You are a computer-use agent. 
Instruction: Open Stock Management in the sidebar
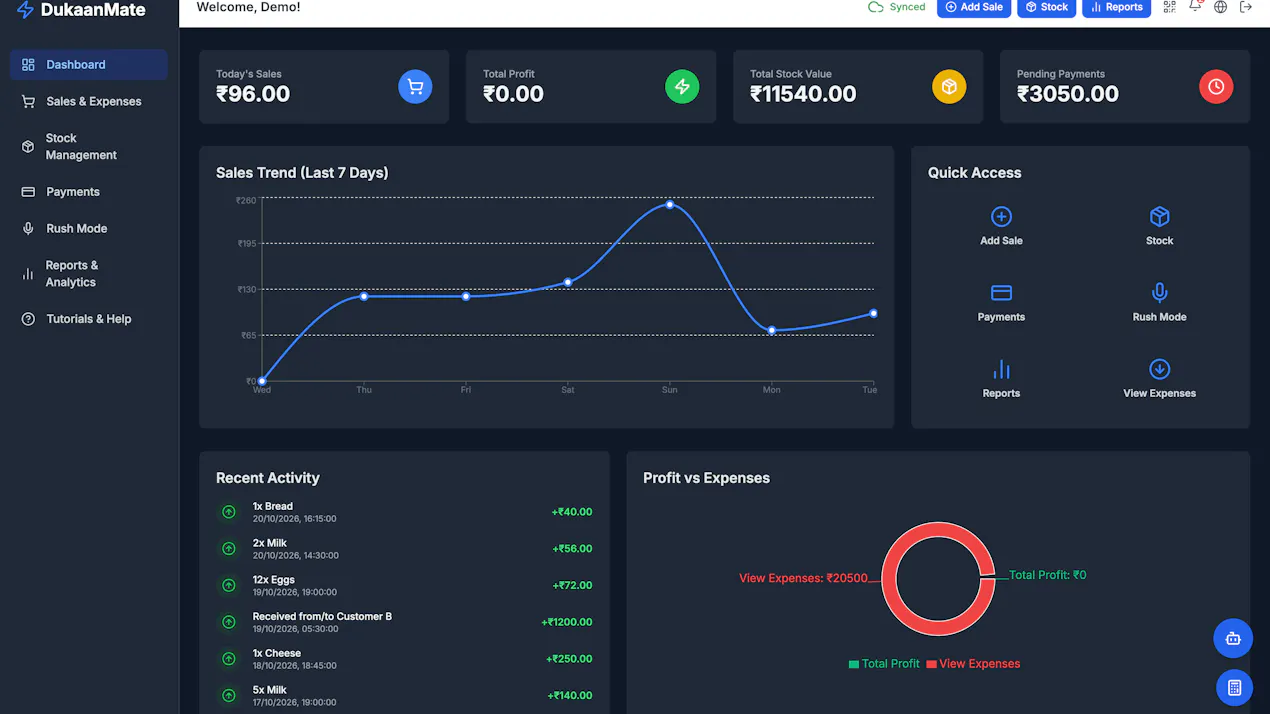89,146
